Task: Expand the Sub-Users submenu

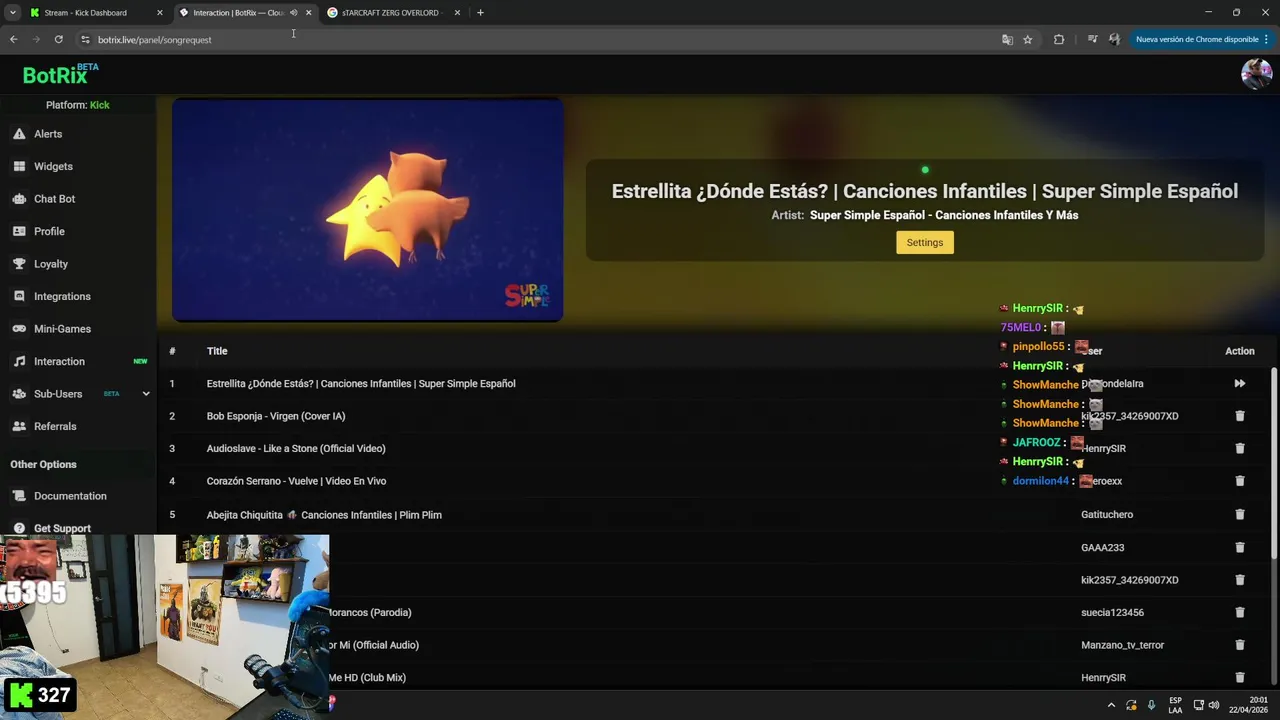Action: [x=146, y=394]
